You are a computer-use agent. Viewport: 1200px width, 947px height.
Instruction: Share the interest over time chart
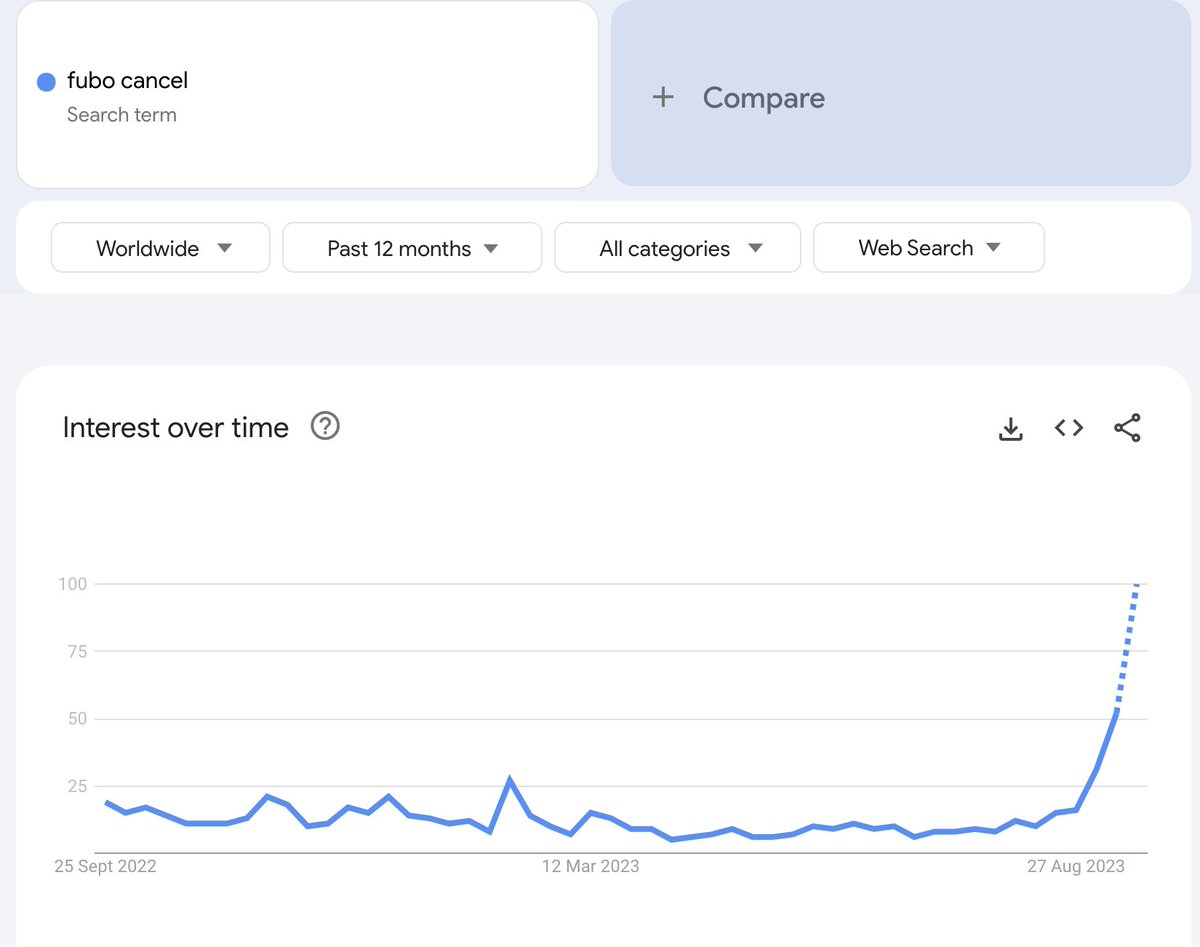[1127, 428]
